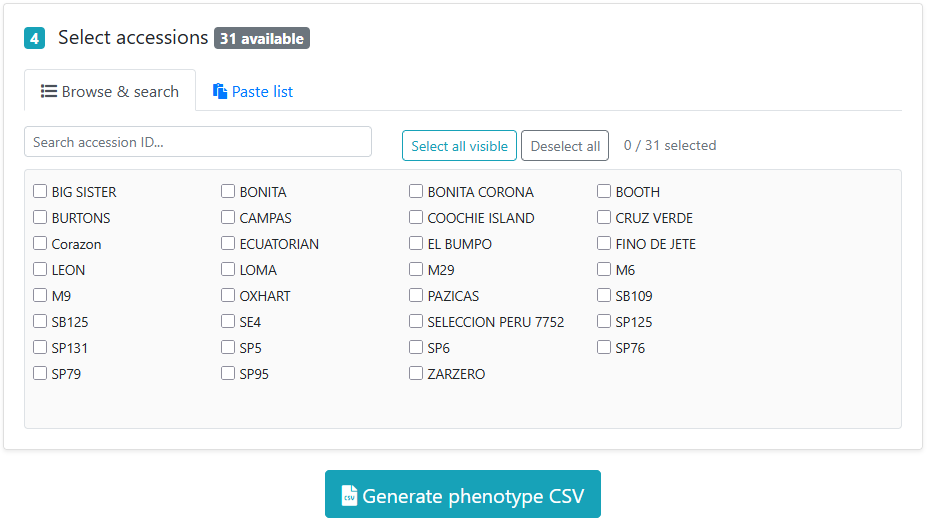Image resolution: width=927 pixels, height=524 pixels.
Task: Click Select all visible button
Action: (459, 145)
